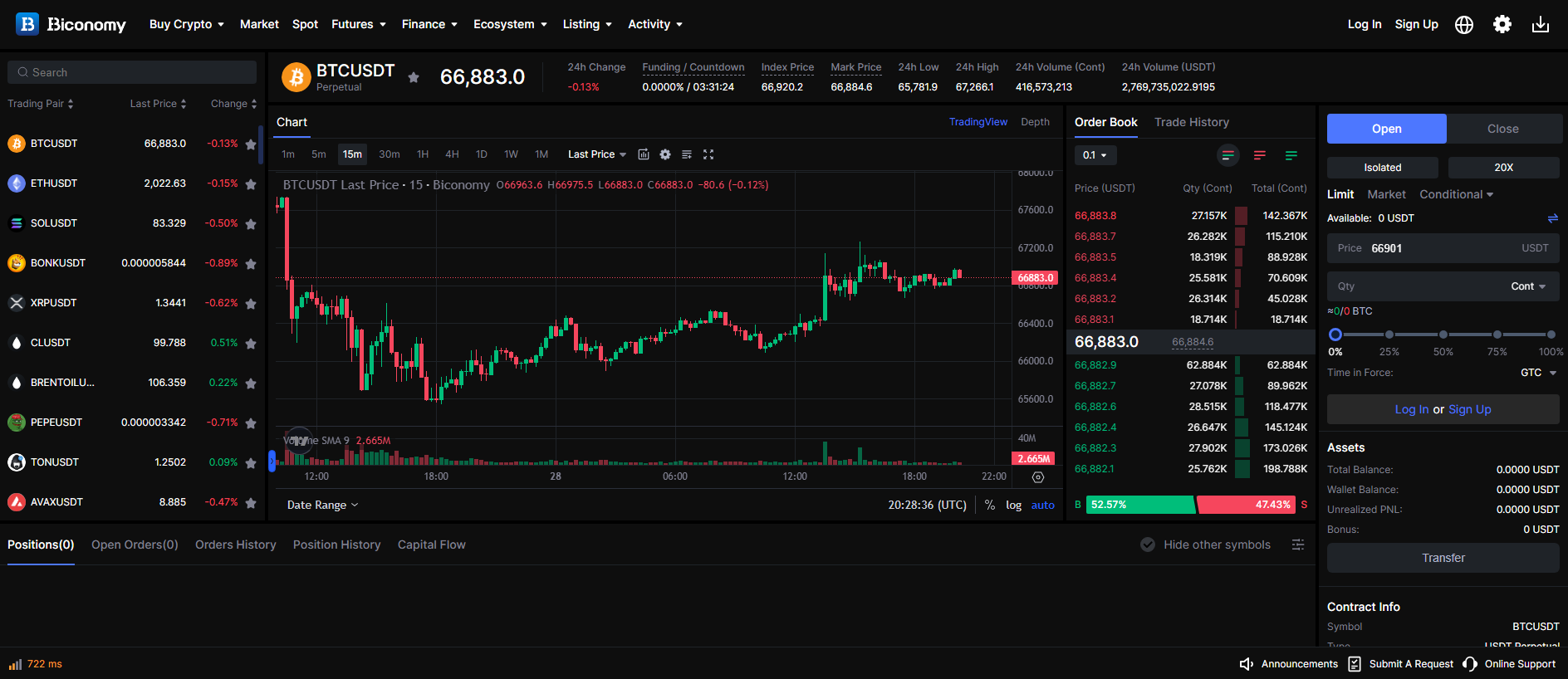Image resolution: width=1568 pixels, height=679 pixels.
Task: Open the Last Price chart dropdown
Action: pos(597,154)
